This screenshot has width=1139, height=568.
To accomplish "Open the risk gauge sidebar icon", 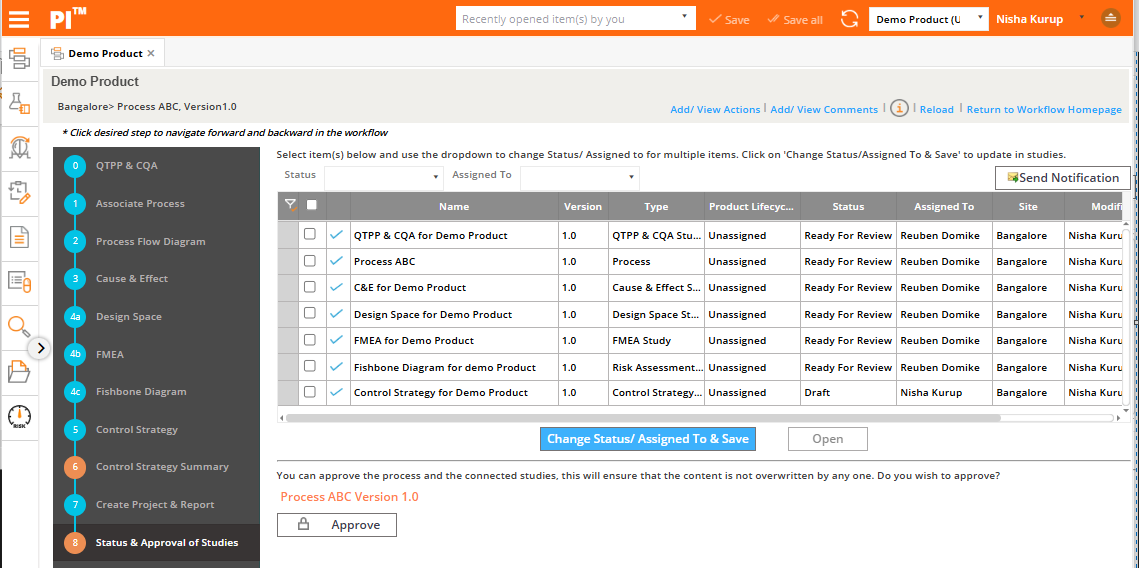I will (x=19, y=416).
